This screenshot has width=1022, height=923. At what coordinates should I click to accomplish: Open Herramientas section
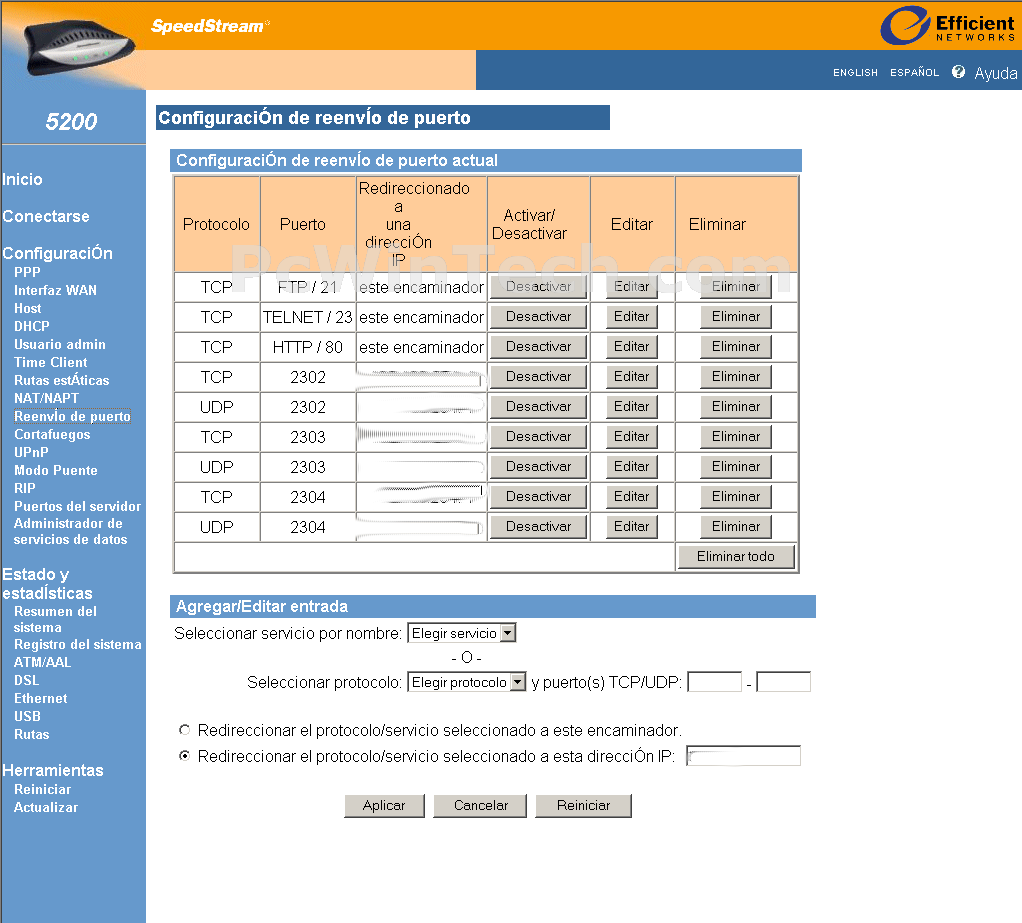tap(53, 770)
